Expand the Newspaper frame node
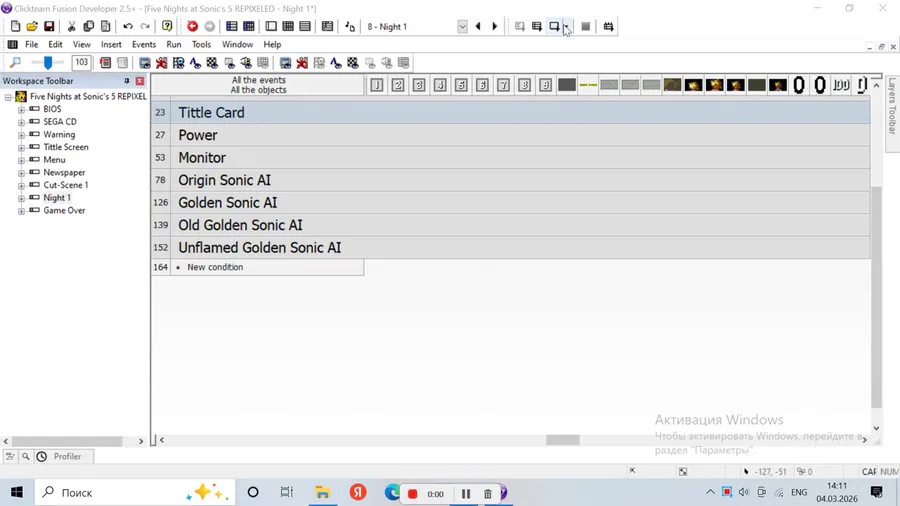900x506 pixels. [21, 173]
